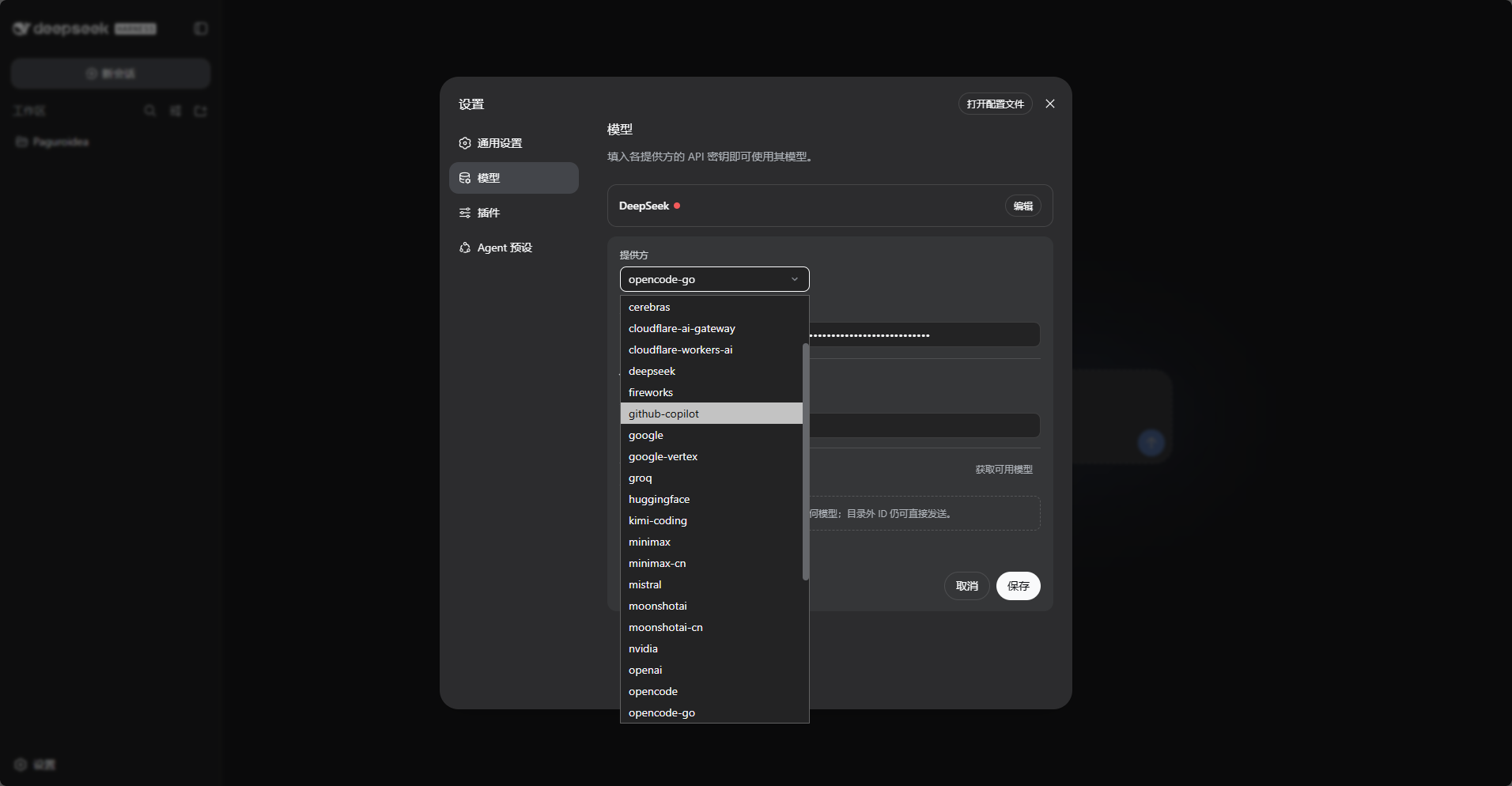The height and width of the screenshot is (786, 1512).
Task: Focus the masked API key field
Action: coord(924,334)
